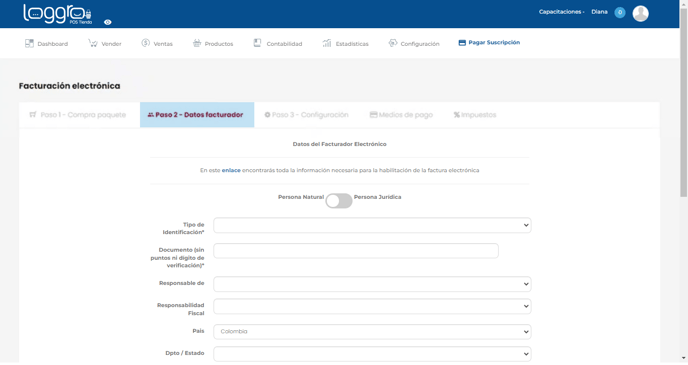
Task: Open Dashboard from navigation bar
Action: (x=47, y=43)
